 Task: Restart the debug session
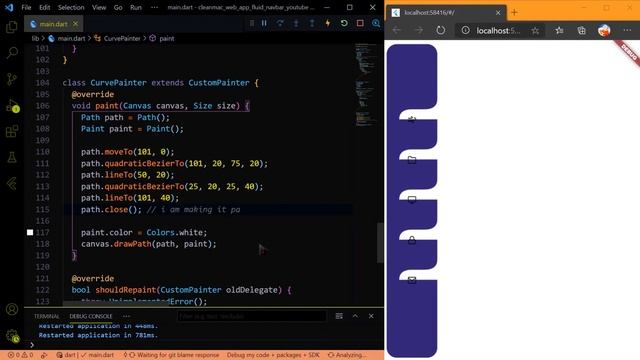[344, 24]
